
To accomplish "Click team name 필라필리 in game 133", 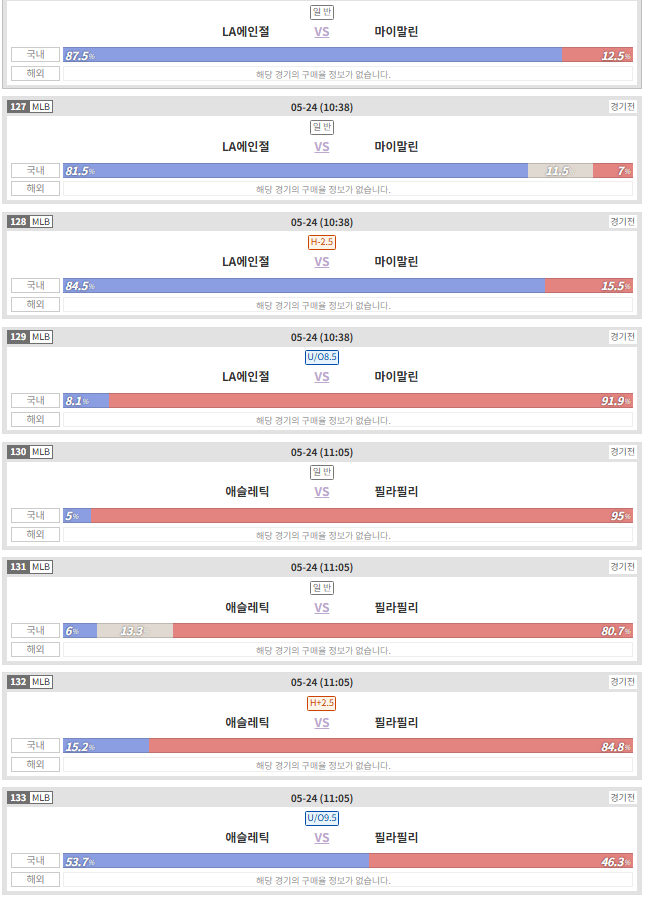I will pyautogui.click(x=396, y=837).
